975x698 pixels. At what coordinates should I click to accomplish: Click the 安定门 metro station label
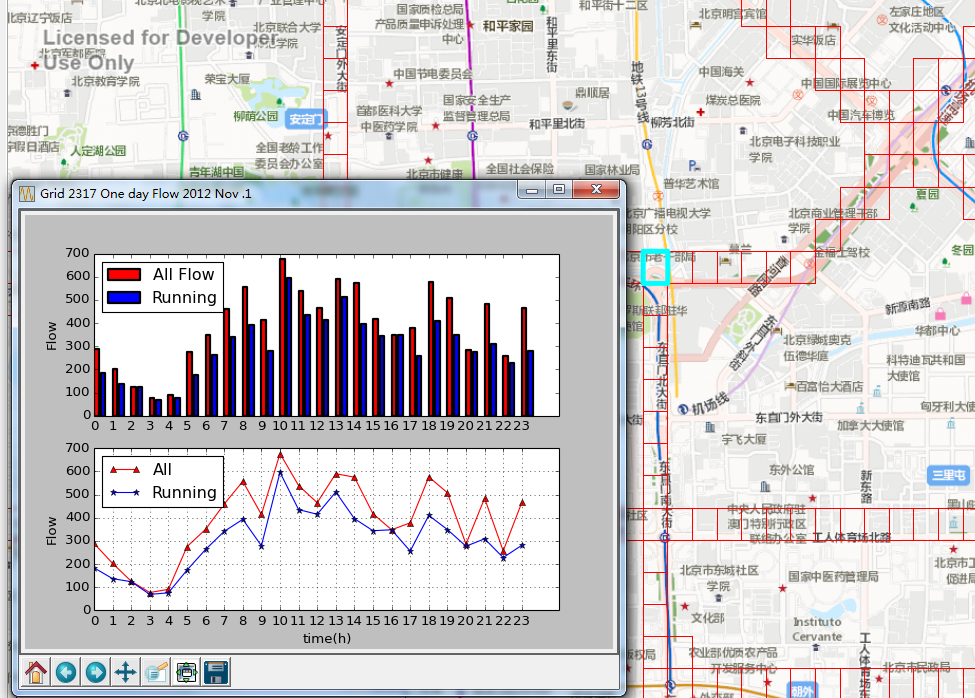coord(306,119)
